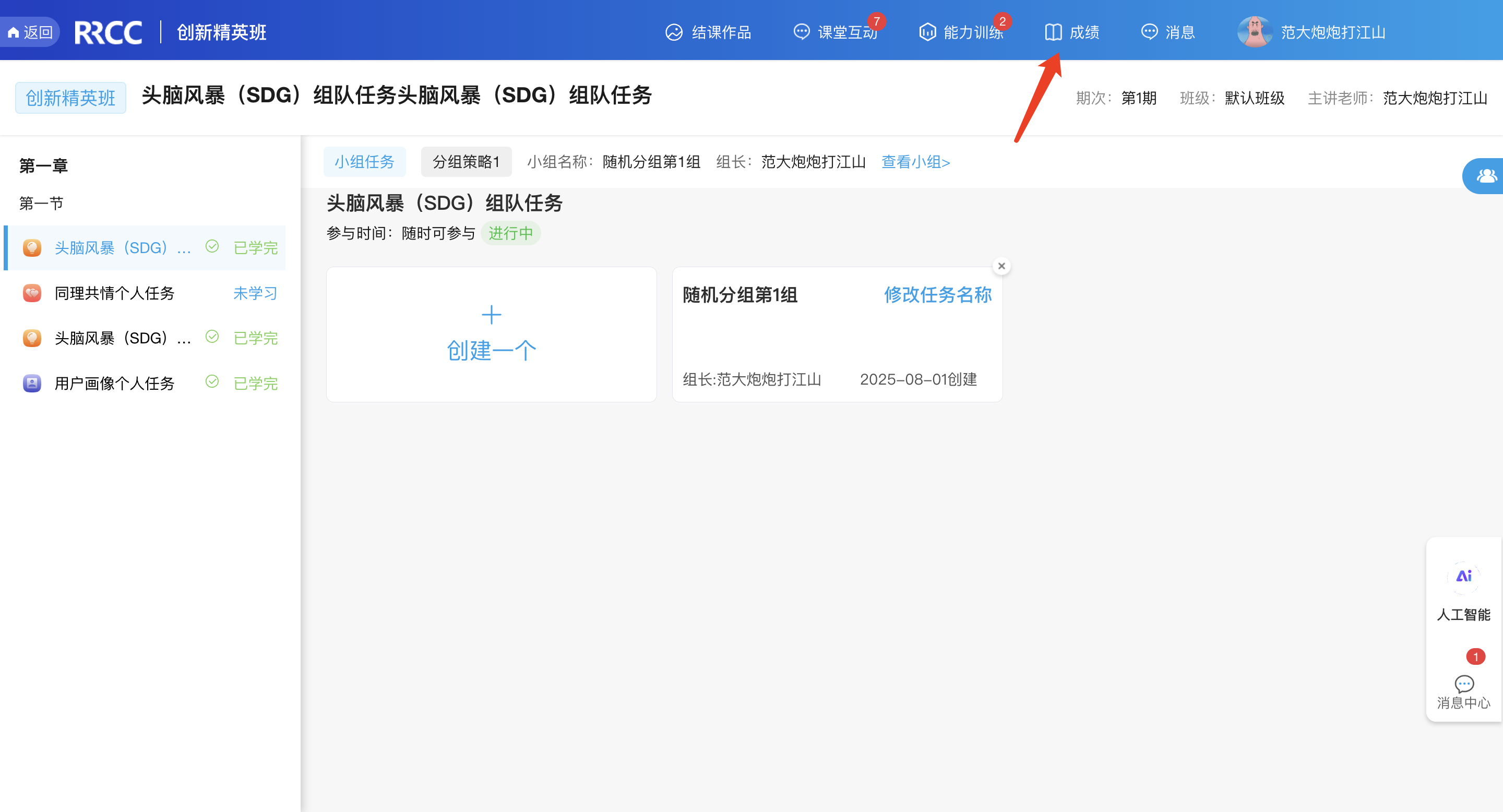Open the floating group members icon

pyautogui.click(x=1485, y=175)
